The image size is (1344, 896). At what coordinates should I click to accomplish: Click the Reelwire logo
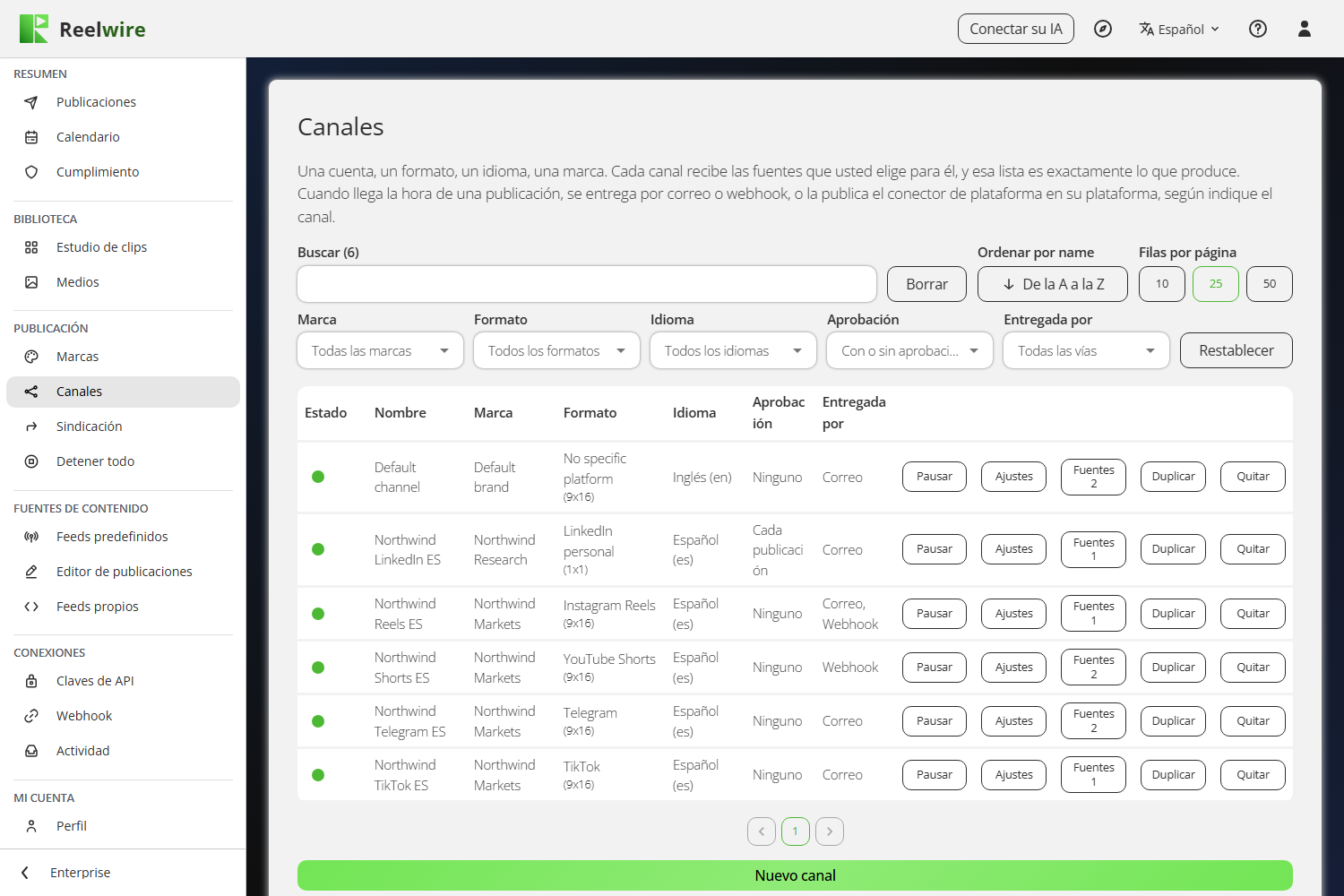[x=82, y=29]
